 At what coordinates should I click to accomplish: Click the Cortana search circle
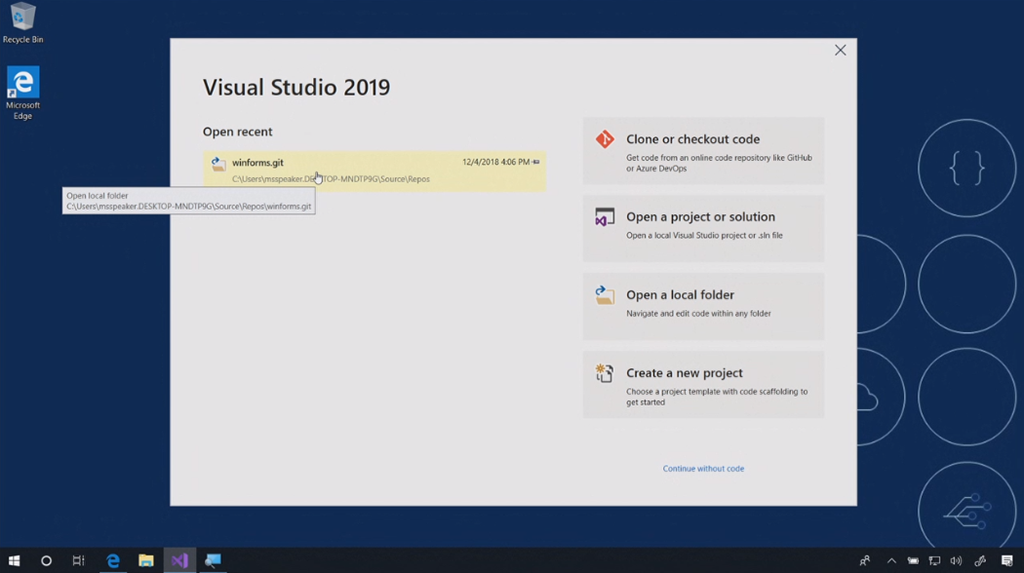point(46,561)
